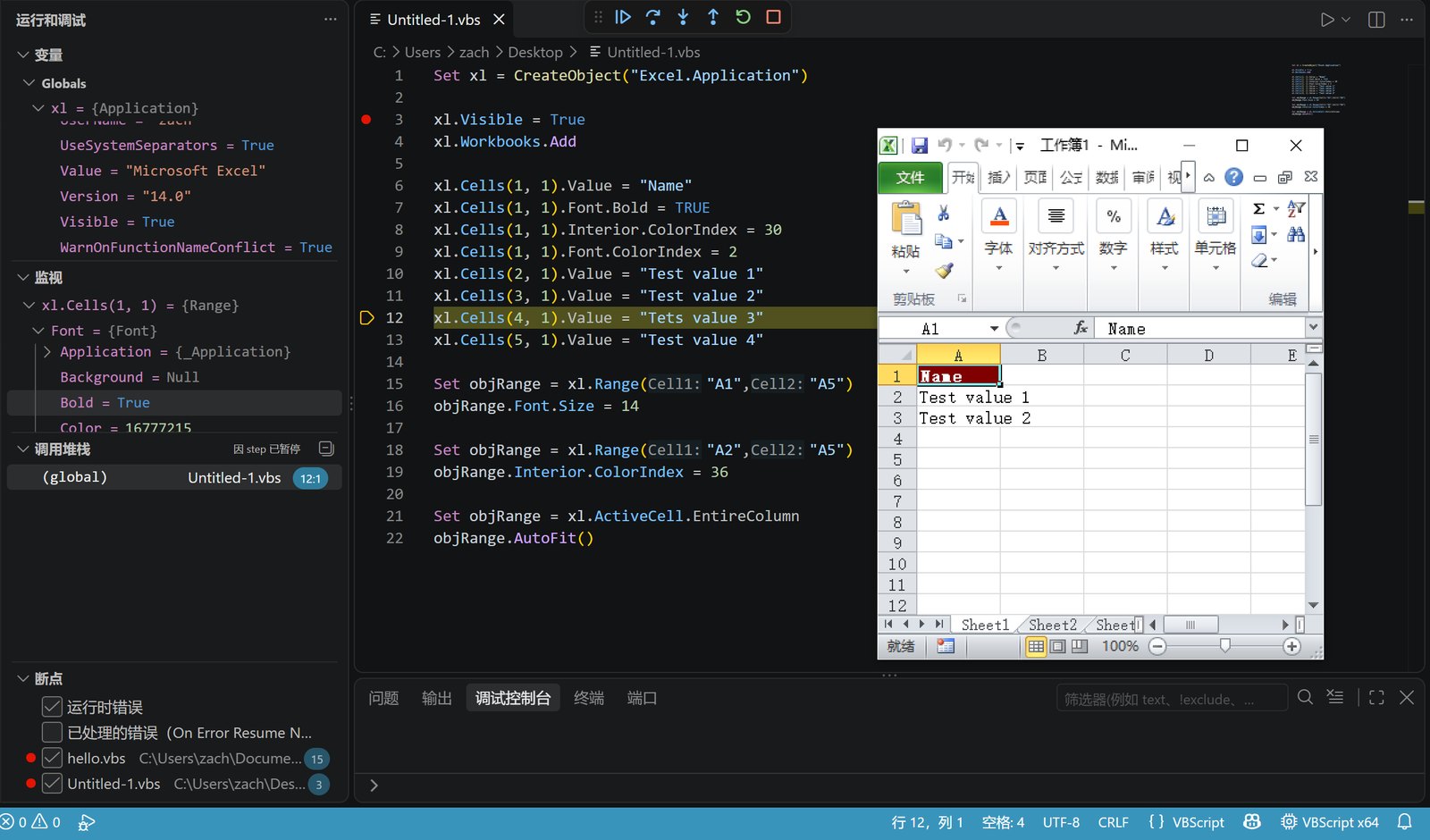
Task: Select the Sheet2 worksheet tab
Action: coord(1052,625)
